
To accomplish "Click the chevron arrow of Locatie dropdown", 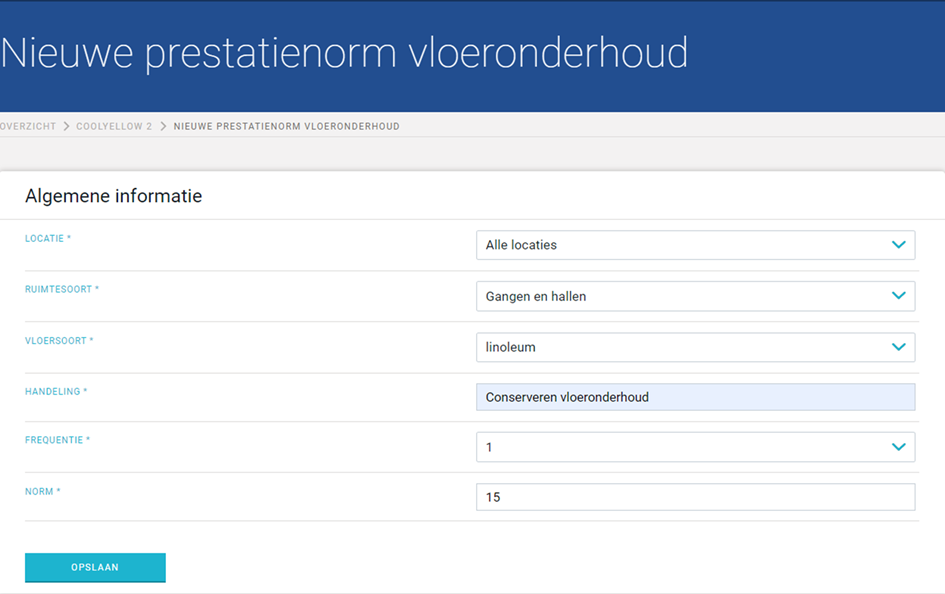I will point(899,245).
